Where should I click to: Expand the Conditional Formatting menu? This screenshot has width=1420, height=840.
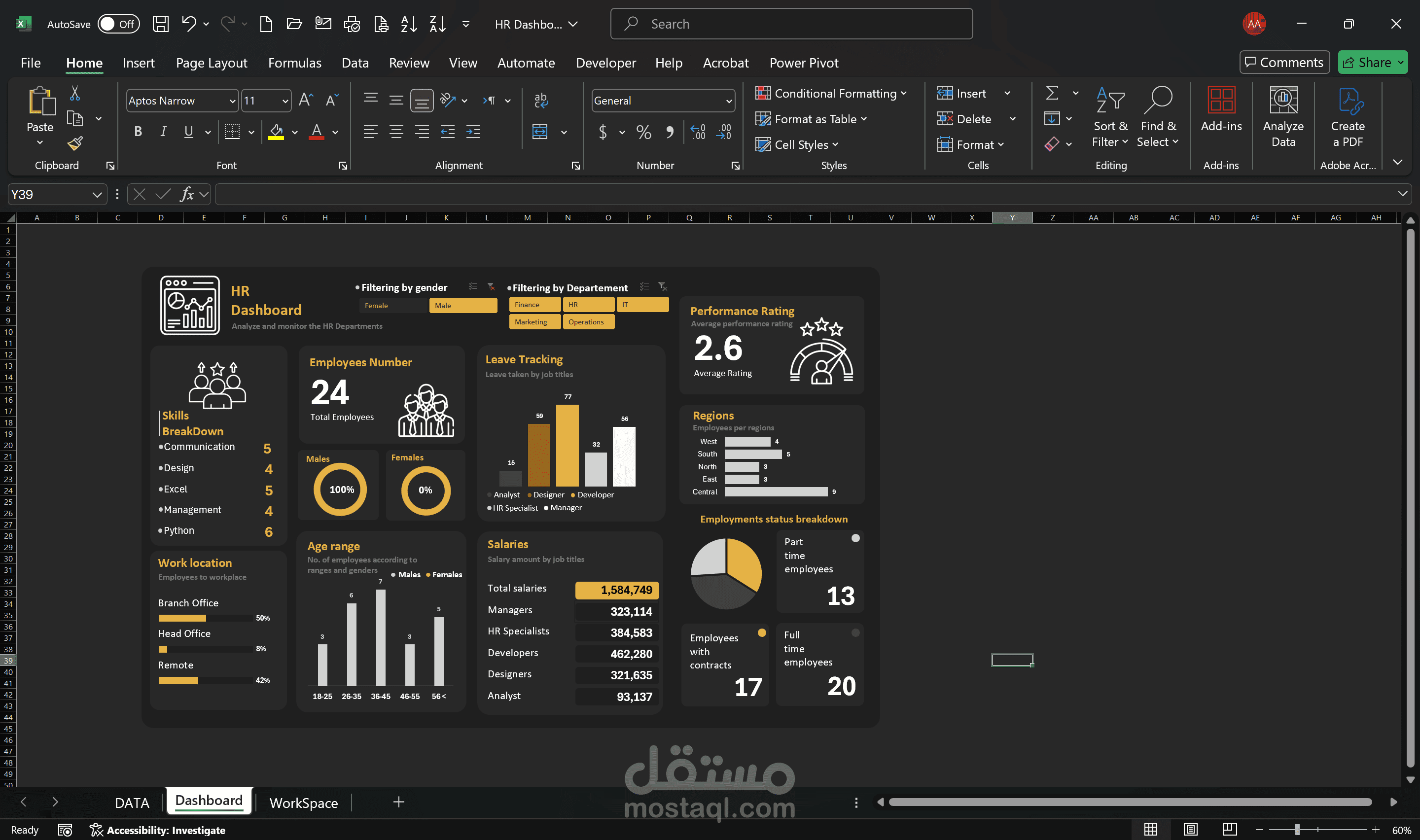(831, 93)
